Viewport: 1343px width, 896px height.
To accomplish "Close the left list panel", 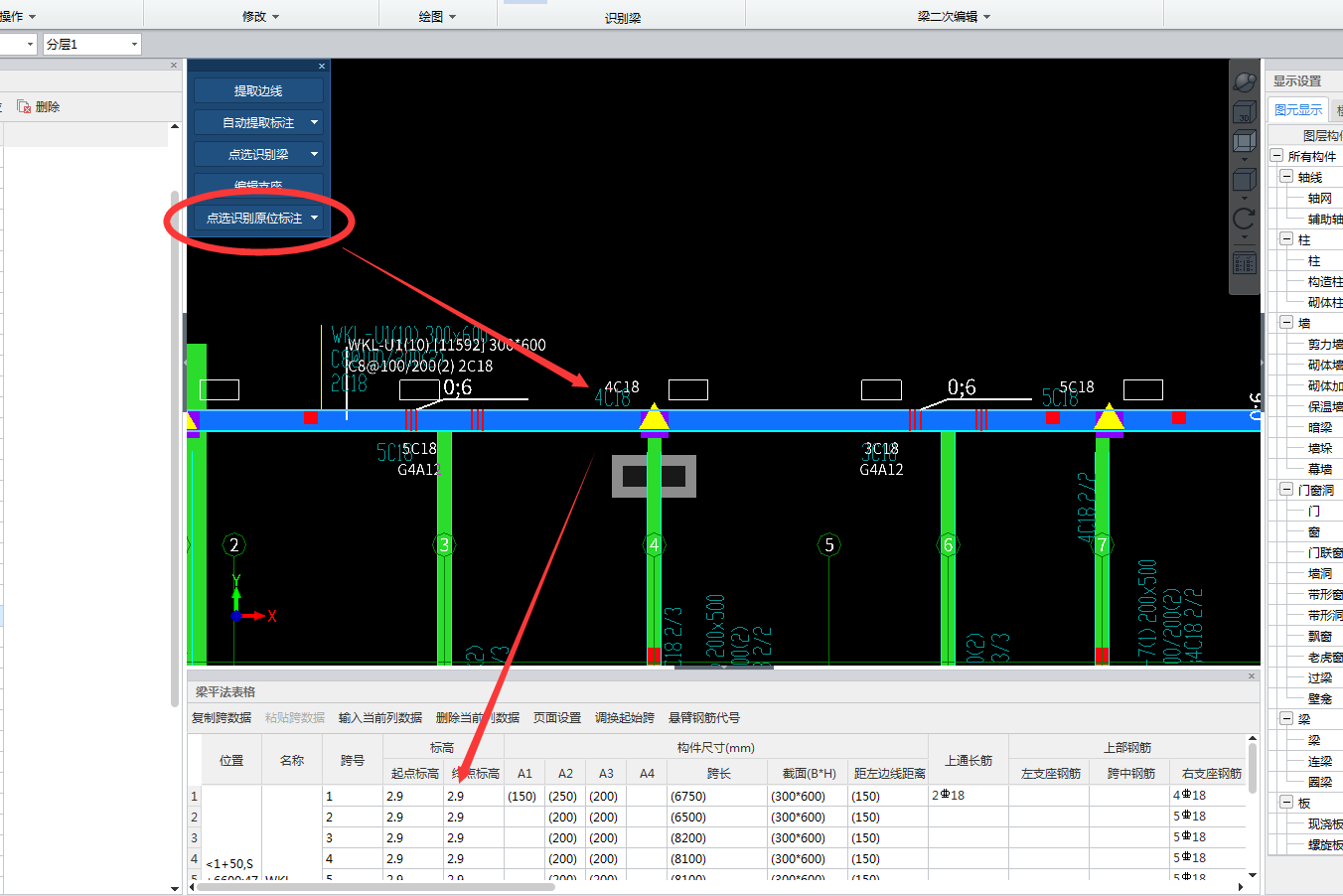I will [174, 66].
